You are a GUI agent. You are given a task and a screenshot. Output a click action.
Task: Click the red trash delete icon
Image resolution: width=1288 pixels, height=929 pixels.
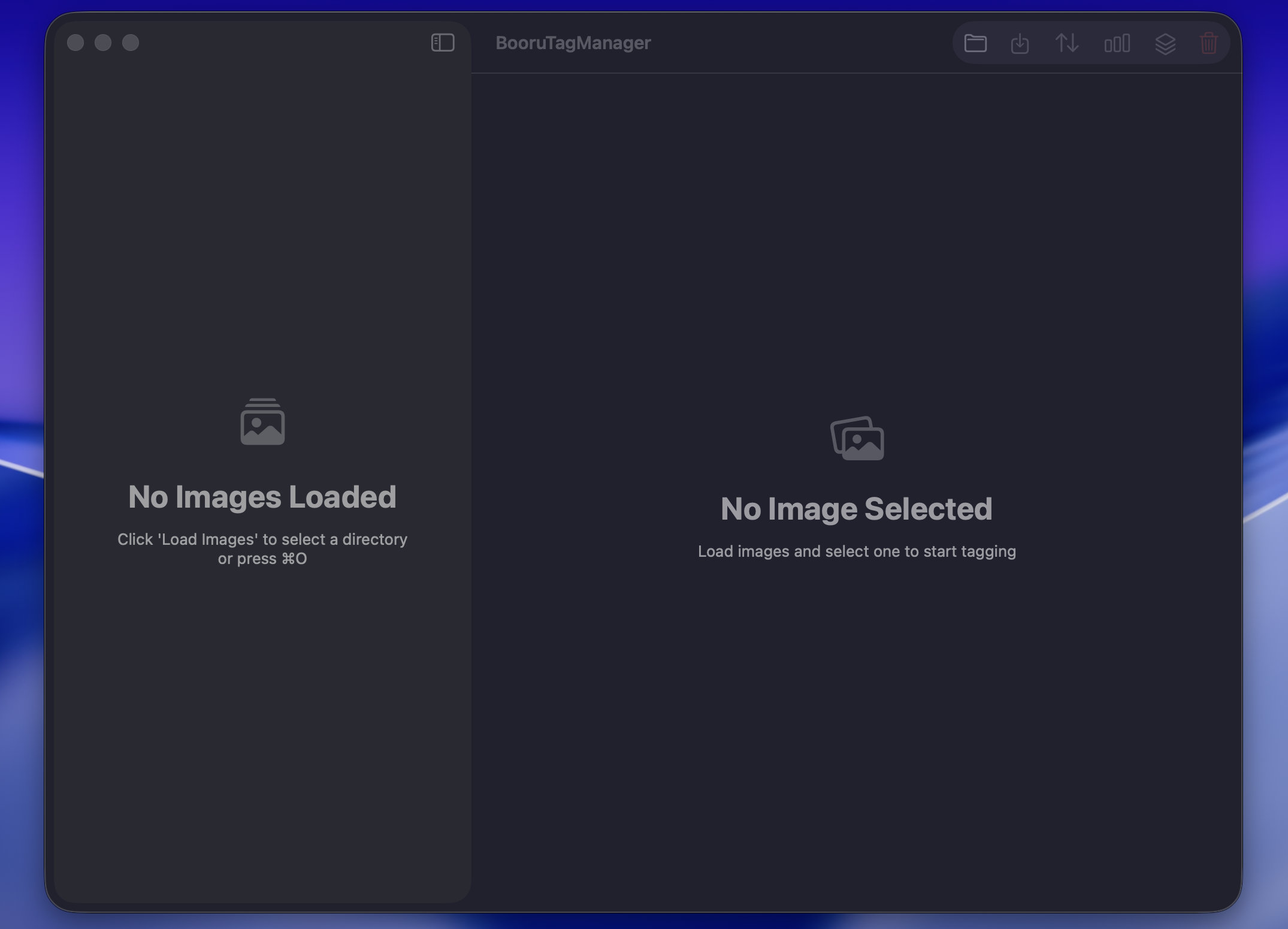tap(1209, 43)
